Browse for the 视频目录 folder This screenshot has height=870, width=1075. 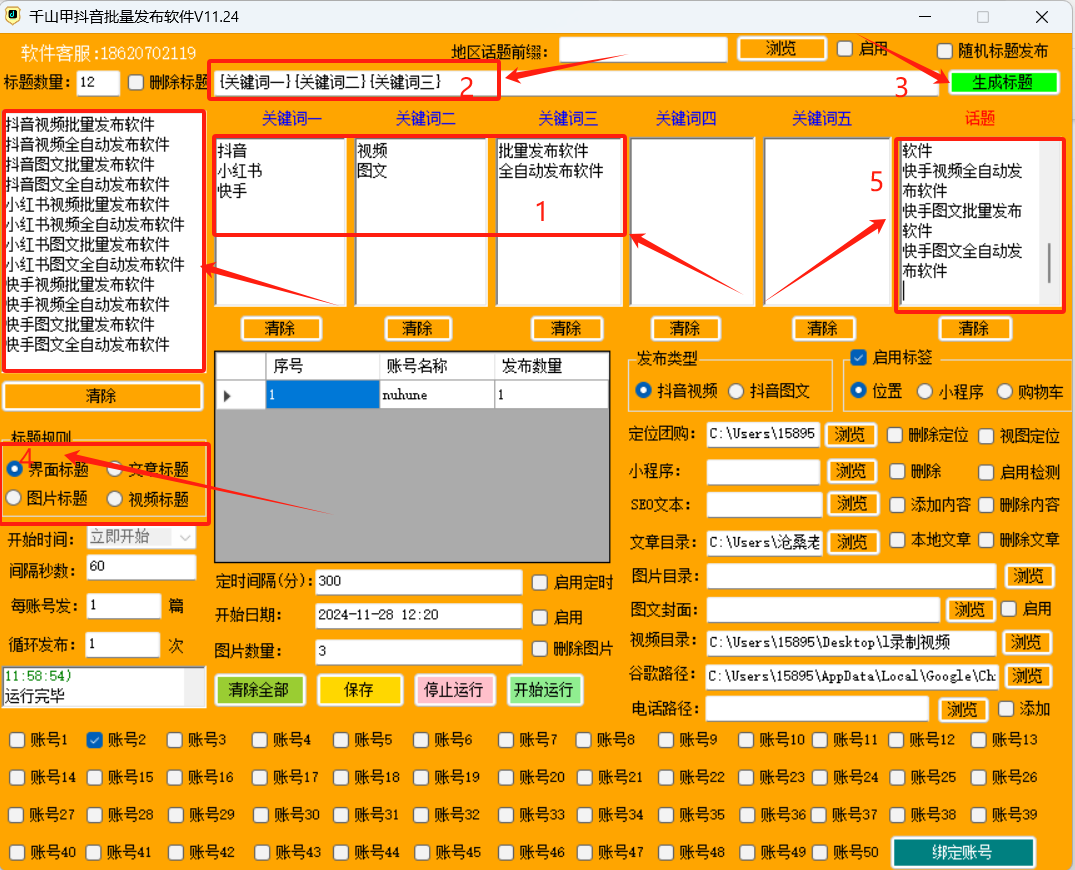1027,643
